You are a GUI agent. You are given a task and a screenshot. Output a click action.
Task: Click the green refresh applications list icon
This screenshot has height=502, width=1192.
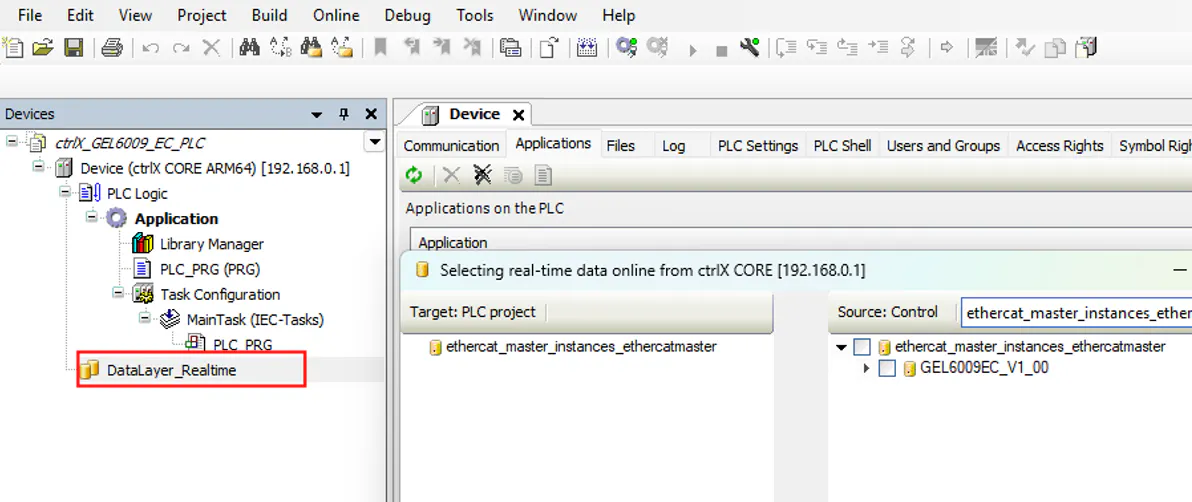click(x=413, y=176)
